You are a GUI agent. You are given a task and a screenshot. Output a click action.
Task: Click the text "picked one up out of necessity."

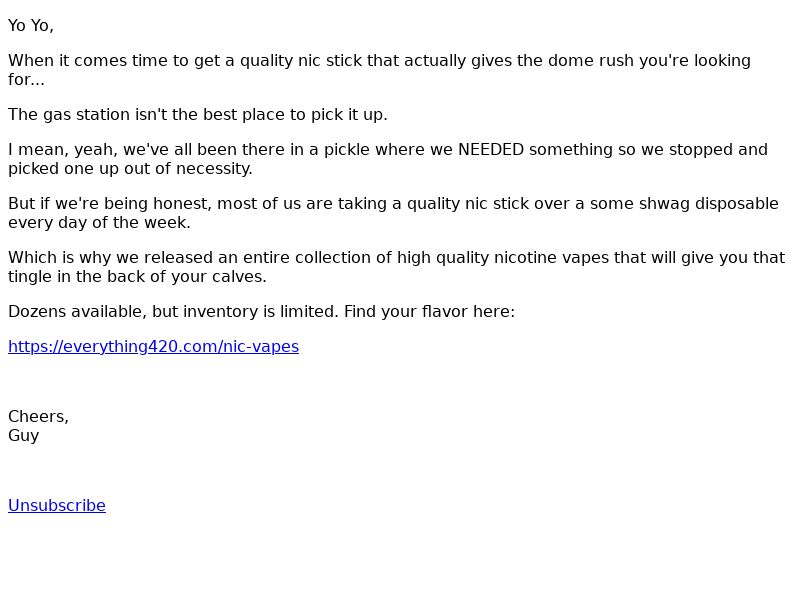click(x=131, y=169)
